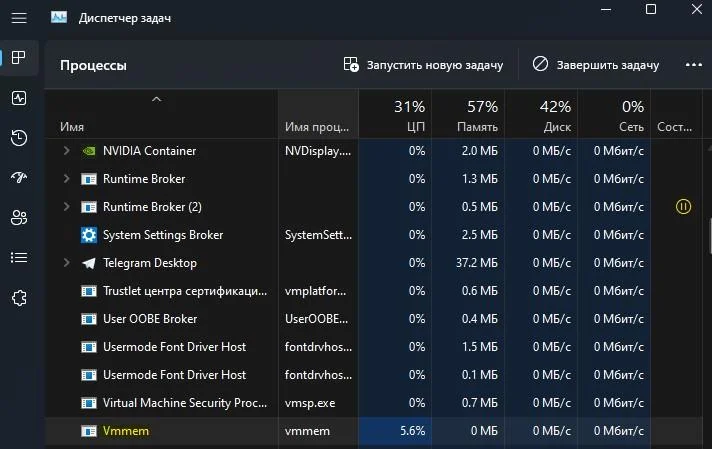The image size is (712, 449).
Task: Click the Virtual Machine Security Proc icon
Action: pyautogui.click(x=89, y=403)
